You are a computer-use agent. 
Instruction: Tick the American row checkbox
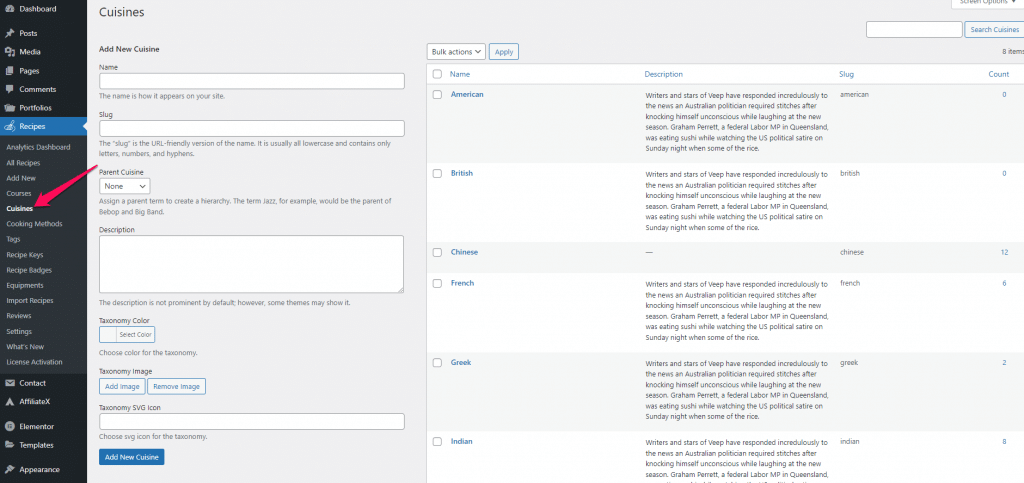click(438, 95)
